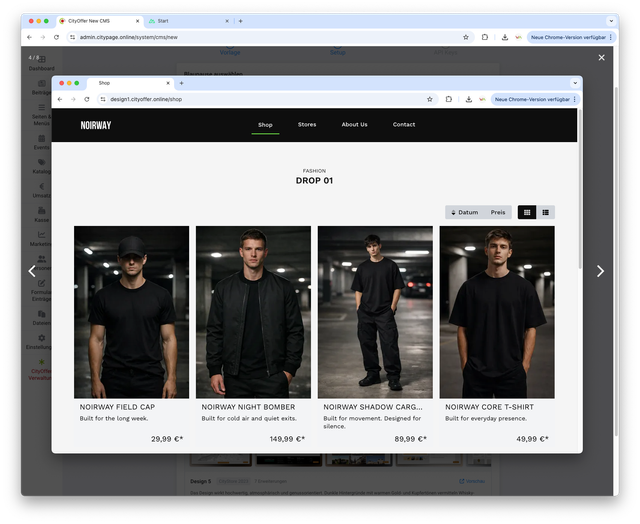640x524 pixels.
Task: Switch to grid view layout
Action: coord(527,212)
